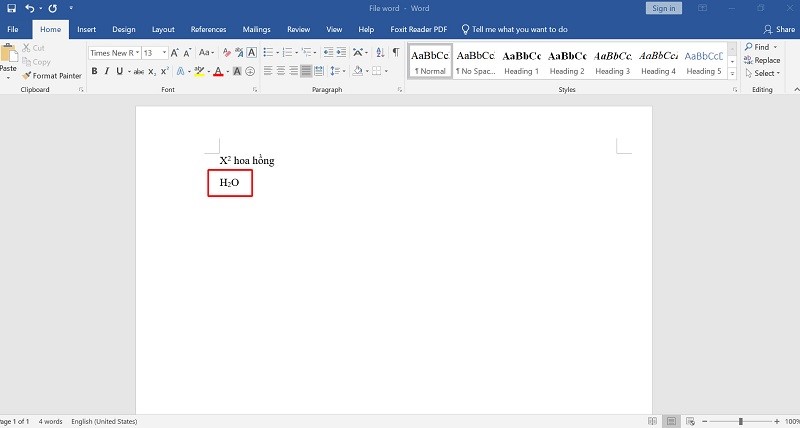Align text to the left
This screenshot has width=800, height=428.
(268, 71)
